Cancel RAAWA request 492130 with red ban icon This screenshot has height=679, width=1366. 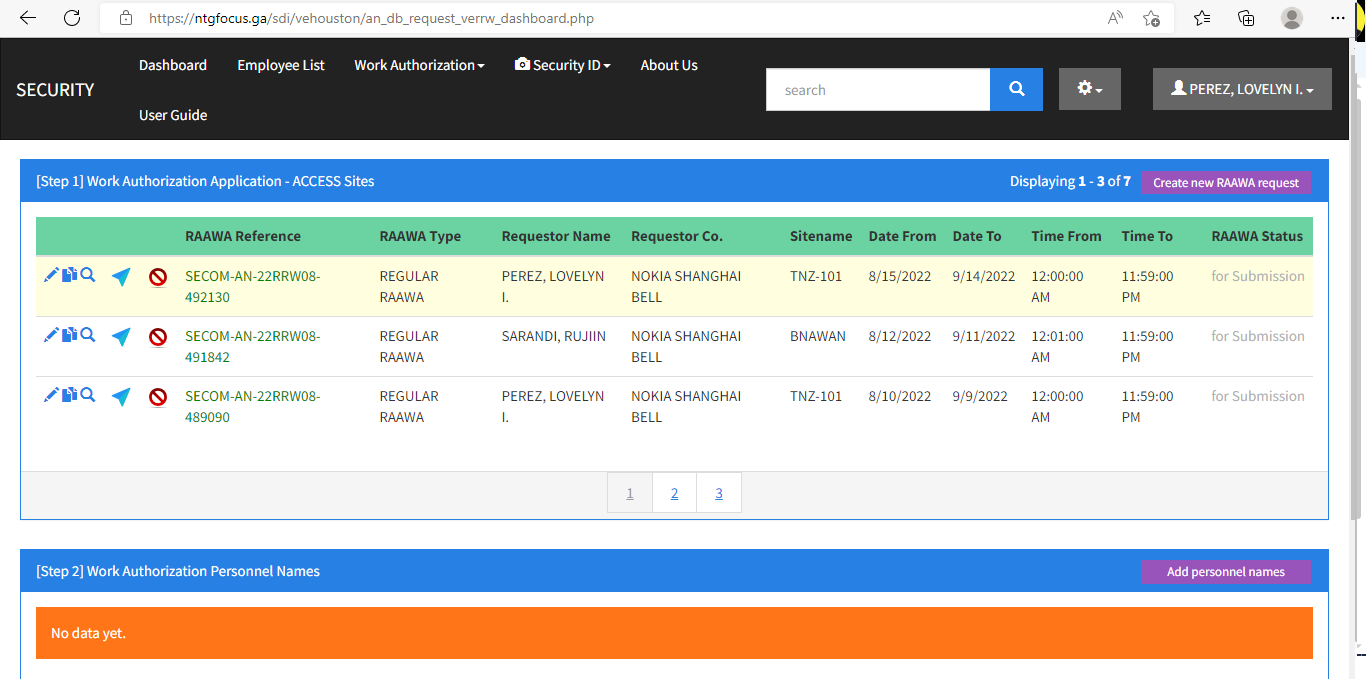tap(158, 277)
